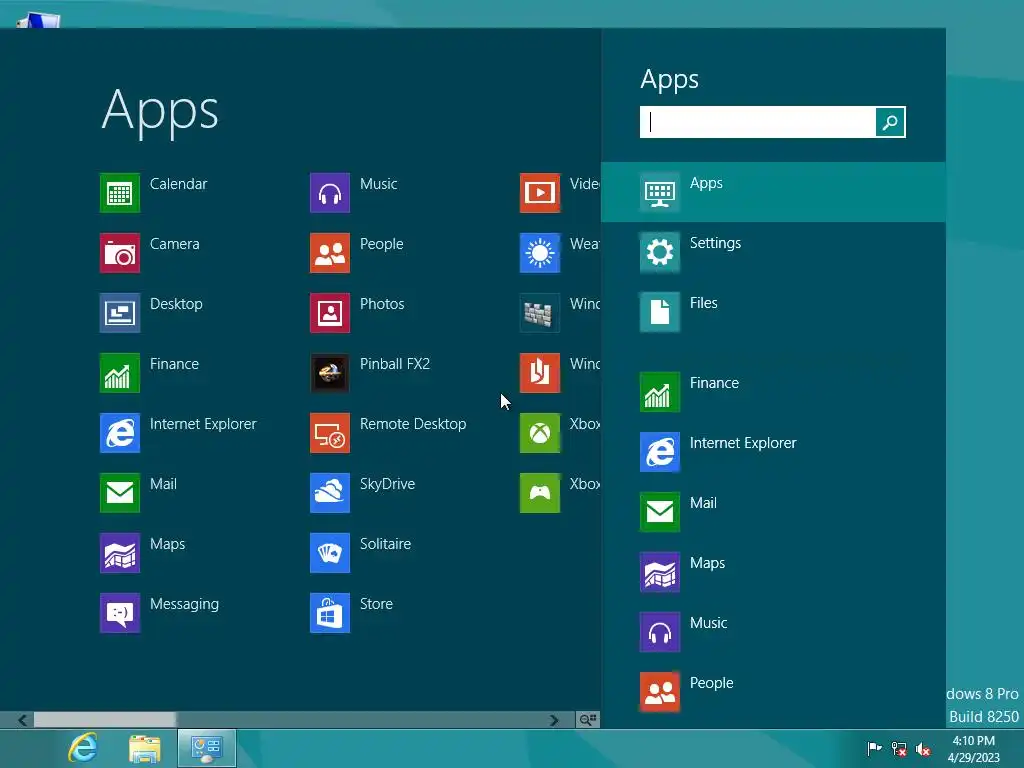This screenshot has width=1024, height=768.
Task: Open Music in the left Apps list
Action: 353,193
